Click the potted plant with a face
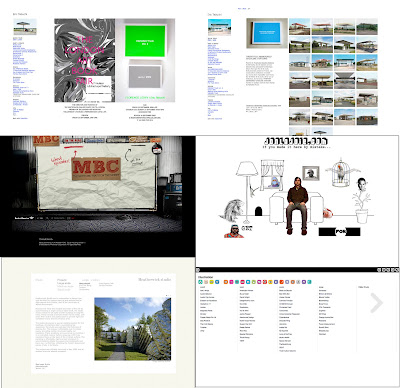Viewport: 400px width, 388px height. (361, 200)
